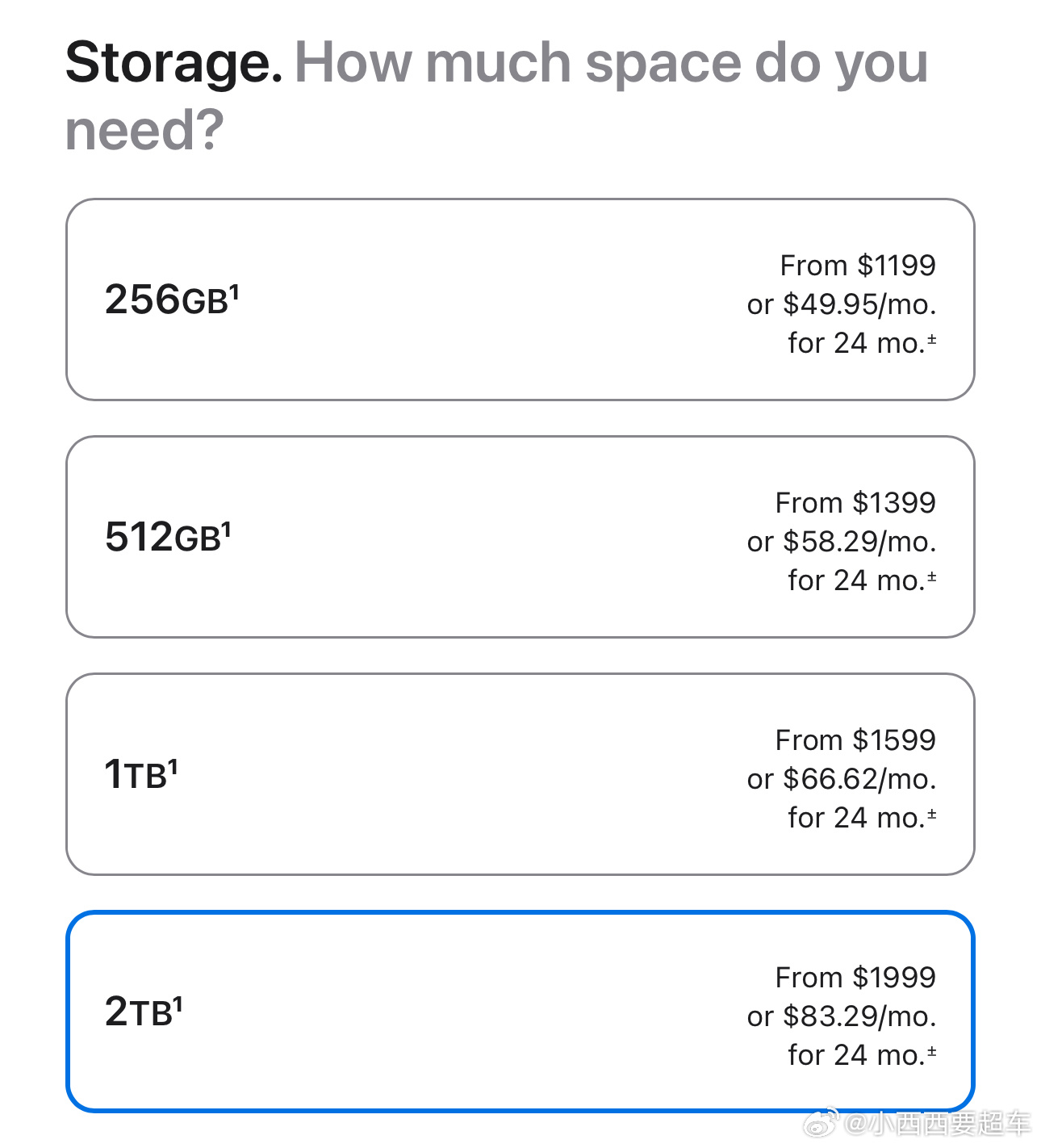The image size is (1041, 1148).
Task: Click the From $1999 price text
Action: point(855,977)
